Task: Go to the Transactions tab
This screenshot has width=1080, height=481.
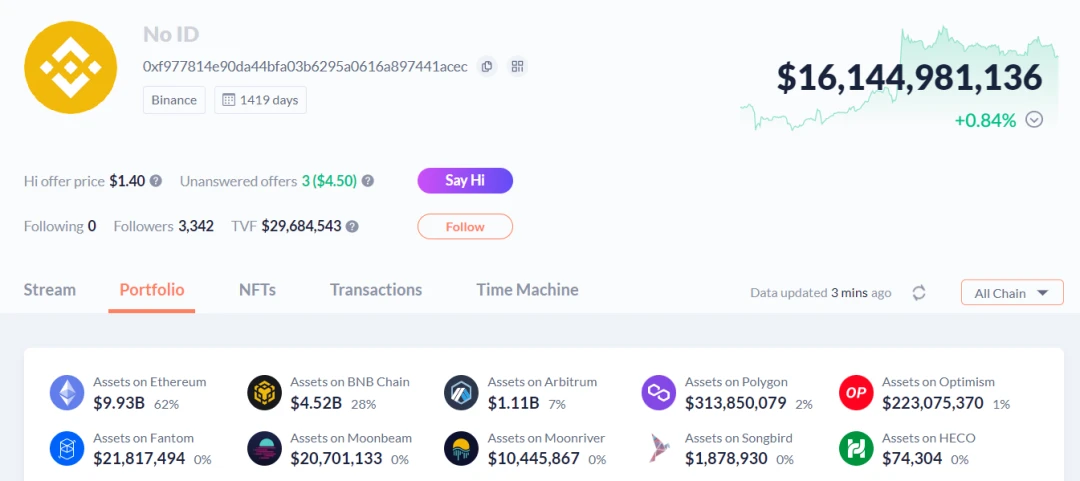Action: coord(376,290)
